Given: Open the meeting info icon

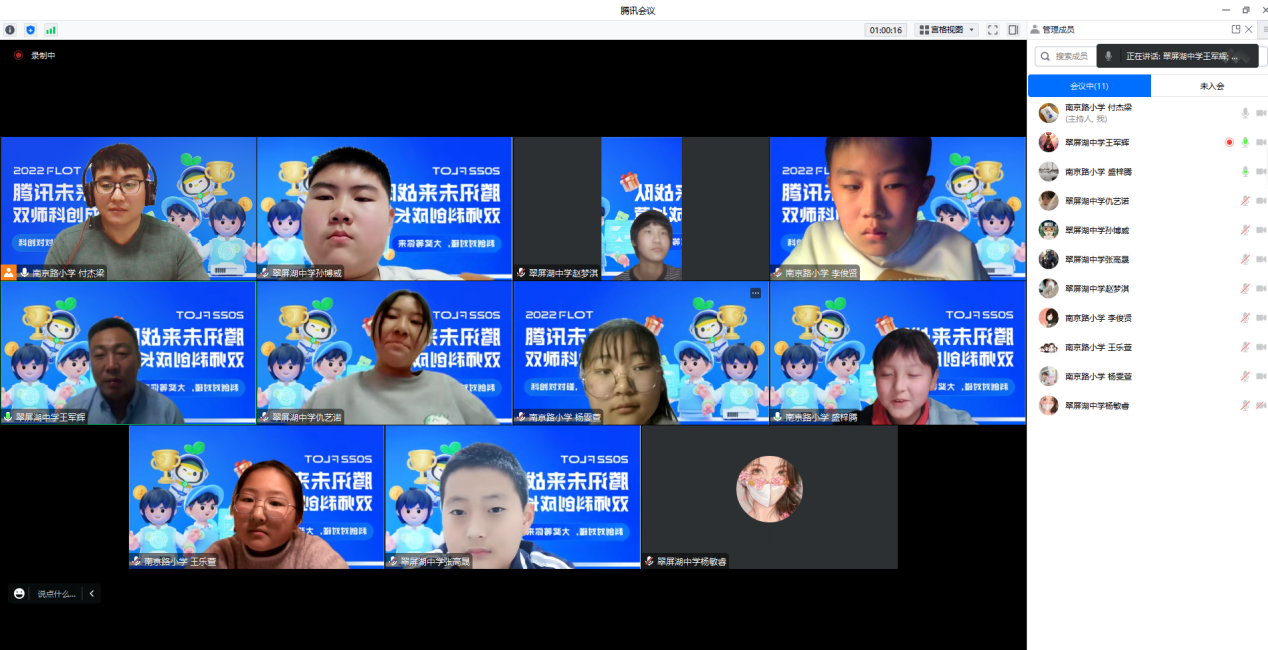Looking at the screenshot, I should tap(11, 30).
